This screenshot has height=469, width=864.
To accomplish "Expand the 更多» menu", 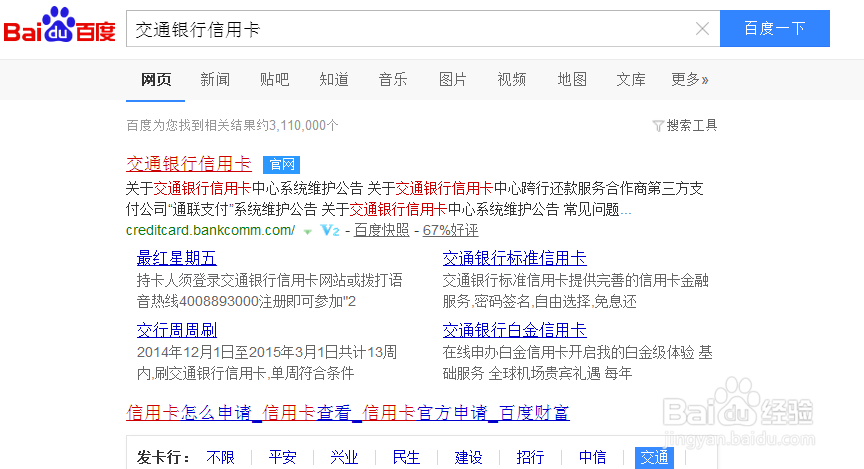I will coord(690,80).
